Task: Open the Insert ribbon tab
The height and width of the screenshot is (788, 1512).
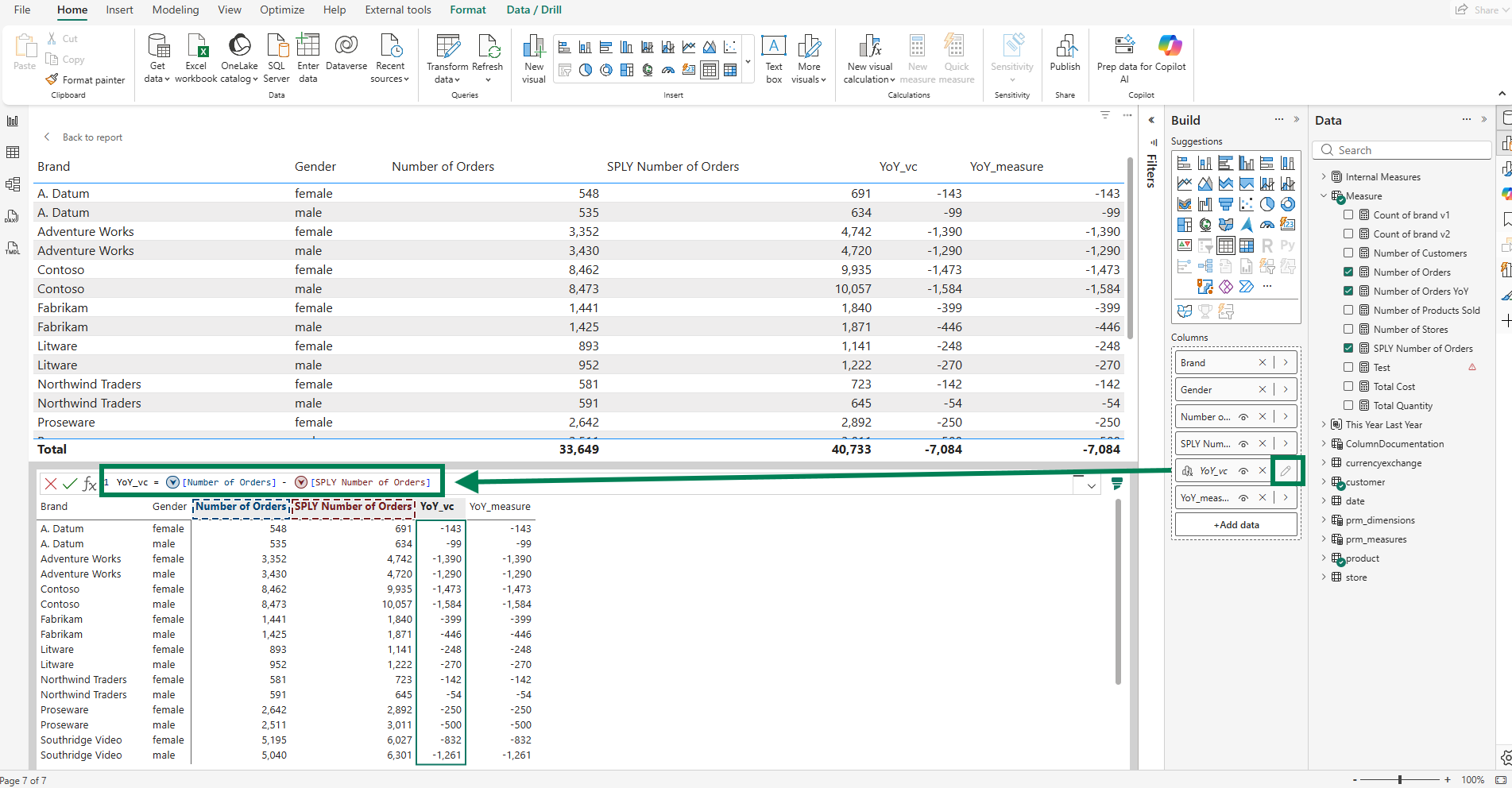Action: pyautogui.click(x=120, y=10)
